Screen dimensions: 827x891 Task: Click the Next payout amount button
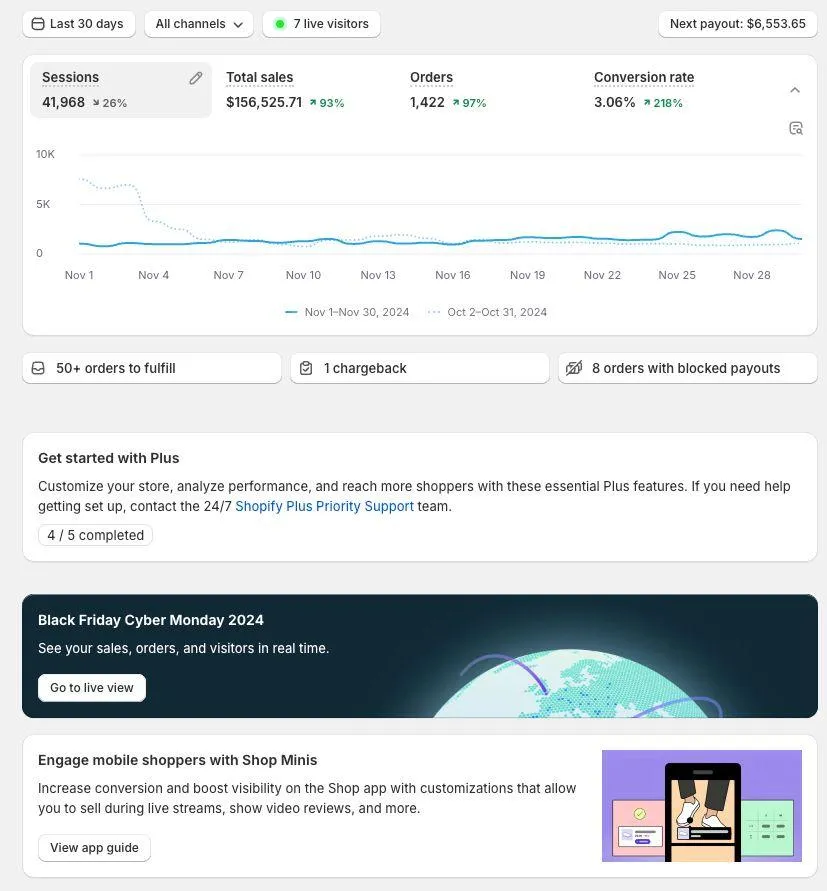point(738,24)
